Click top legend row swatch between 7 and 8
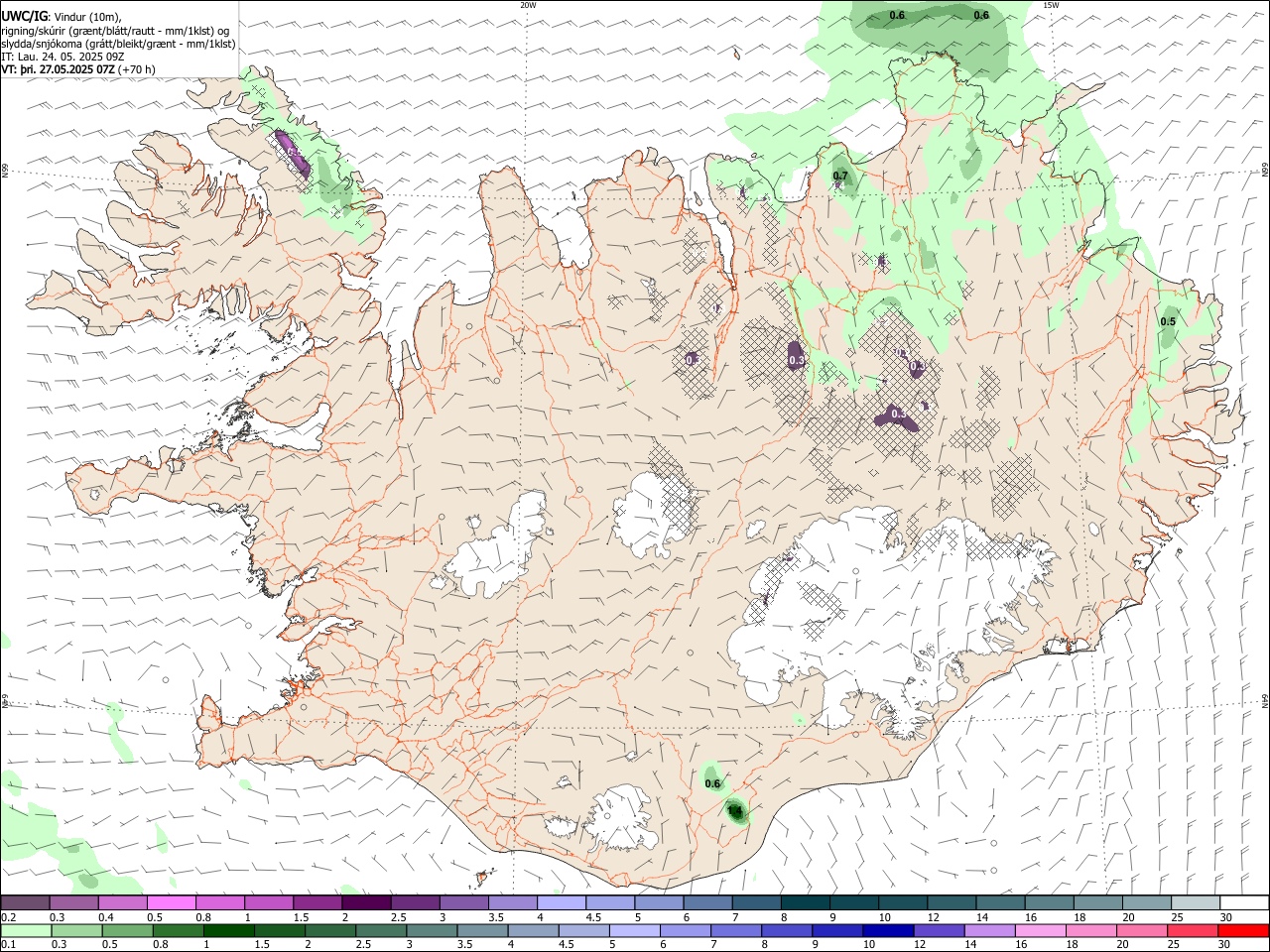 coord(758,902)
